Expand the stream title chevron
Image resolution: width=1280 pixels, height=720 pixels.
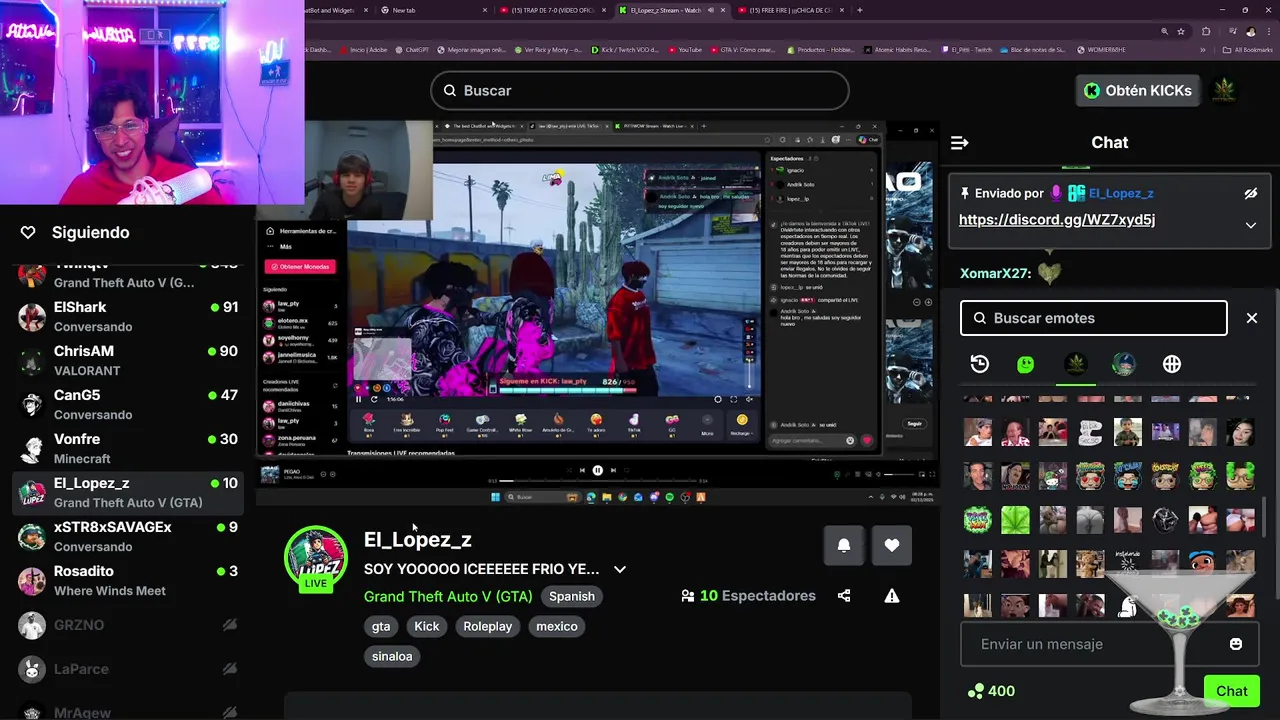[x=620, y=569]
